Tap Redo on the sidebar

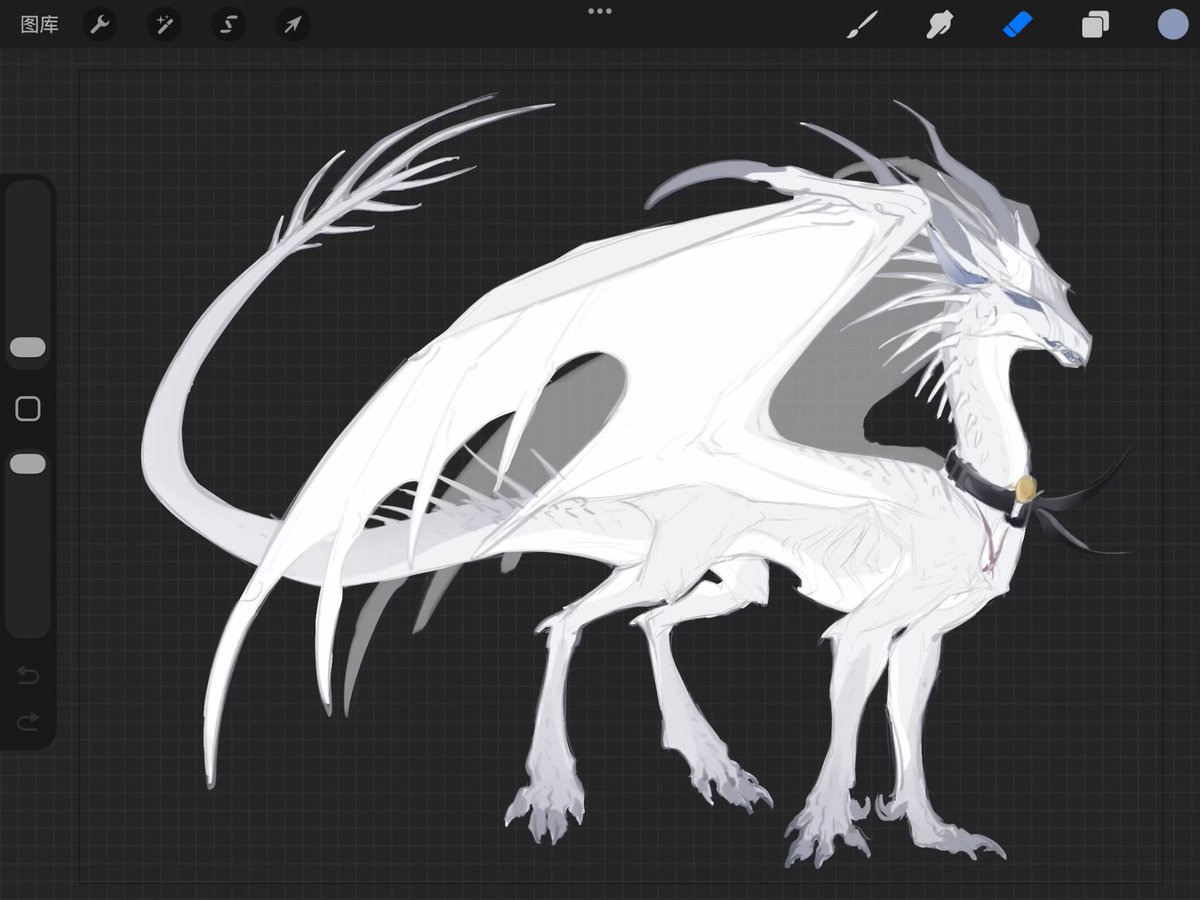pyautogui.click(x=28, y=722)
